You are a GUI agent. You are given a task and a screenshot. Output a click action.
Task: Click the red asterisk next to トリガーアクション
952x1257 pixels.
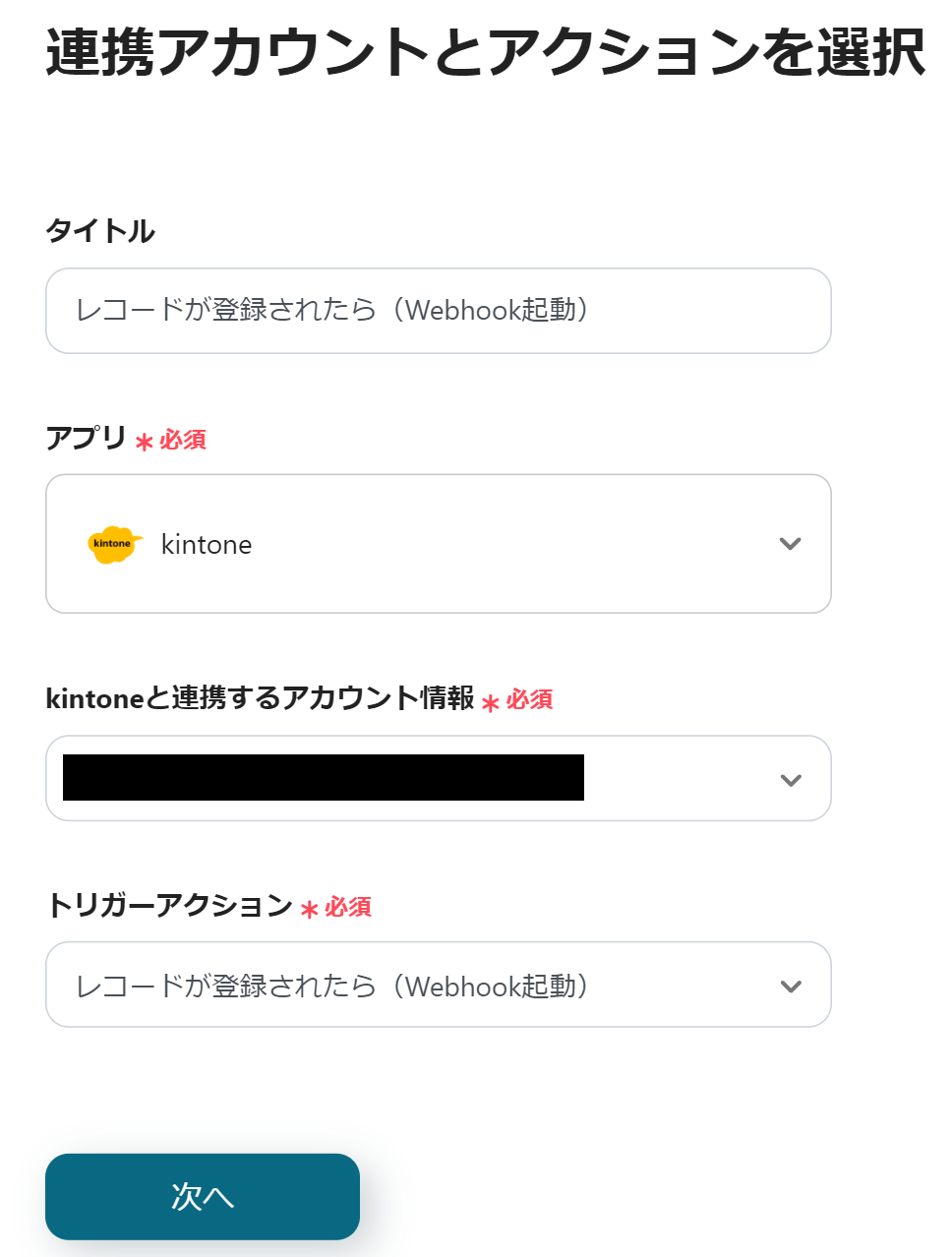pos(310,910)
